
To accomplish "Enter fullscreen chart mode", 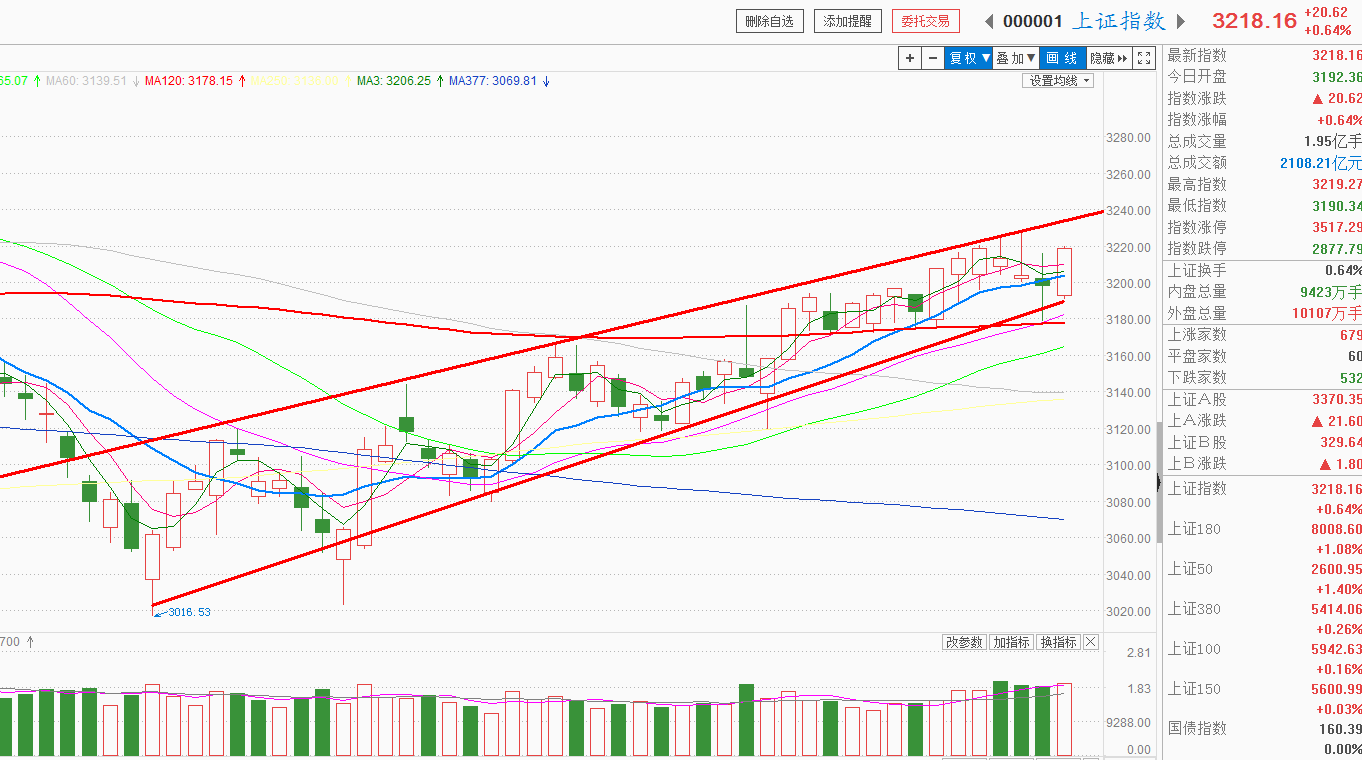I will pyautogui.click(x=1144, y=58).
